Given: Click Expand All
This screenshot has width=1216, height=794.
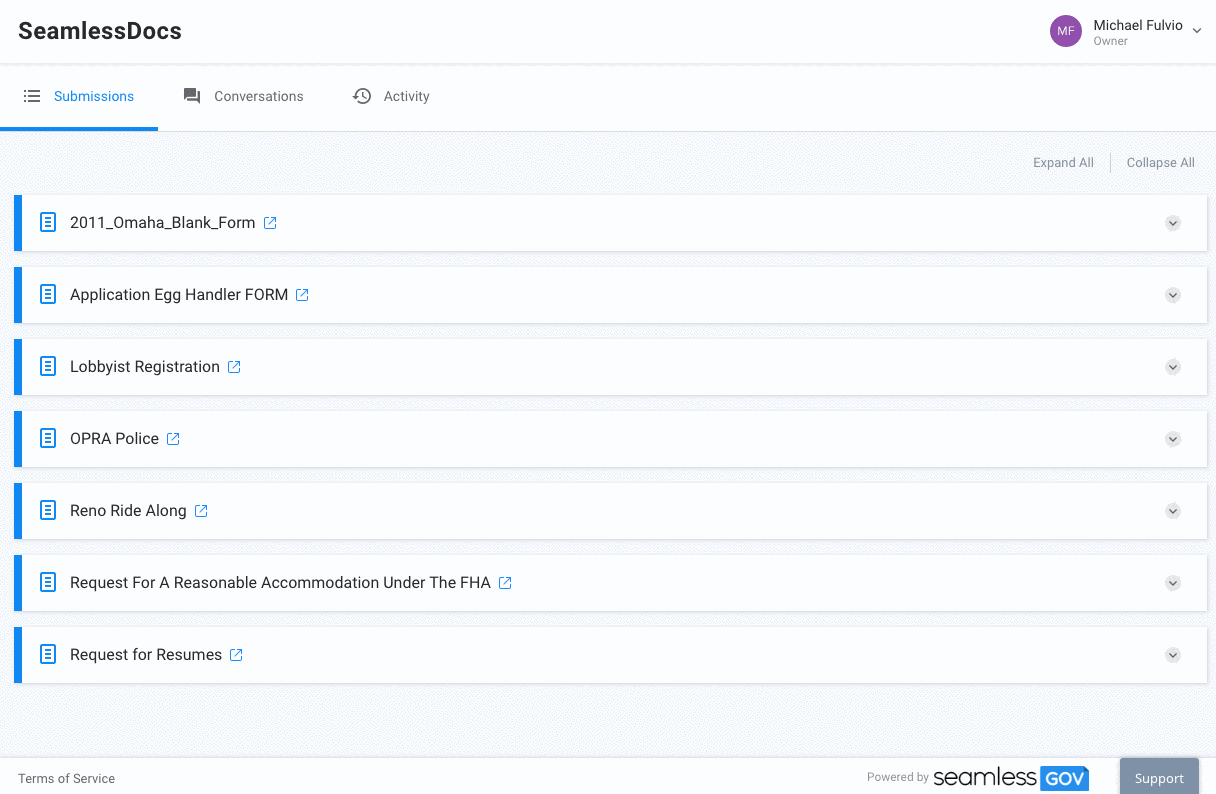Looking at the screenshot, I should point(1063,163).
